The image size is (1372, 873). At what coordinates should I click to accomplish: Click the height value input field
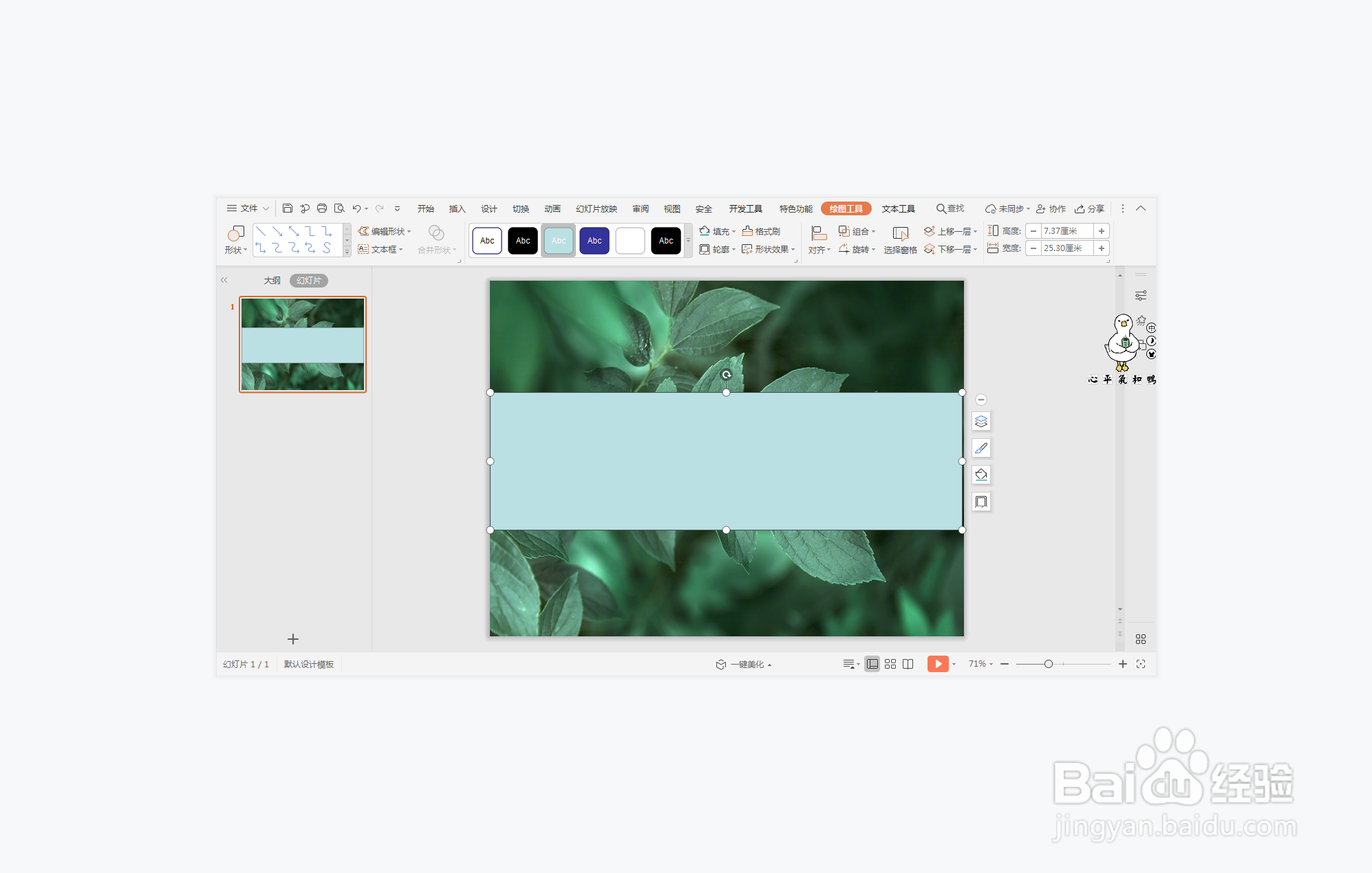tap(1066, 231)
